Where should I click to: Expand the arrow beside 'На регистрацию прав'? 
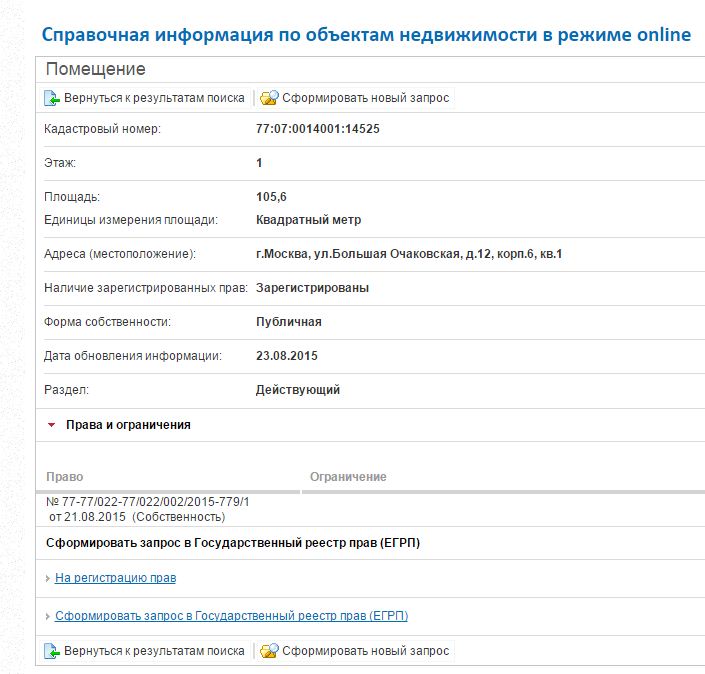(48, 579)
